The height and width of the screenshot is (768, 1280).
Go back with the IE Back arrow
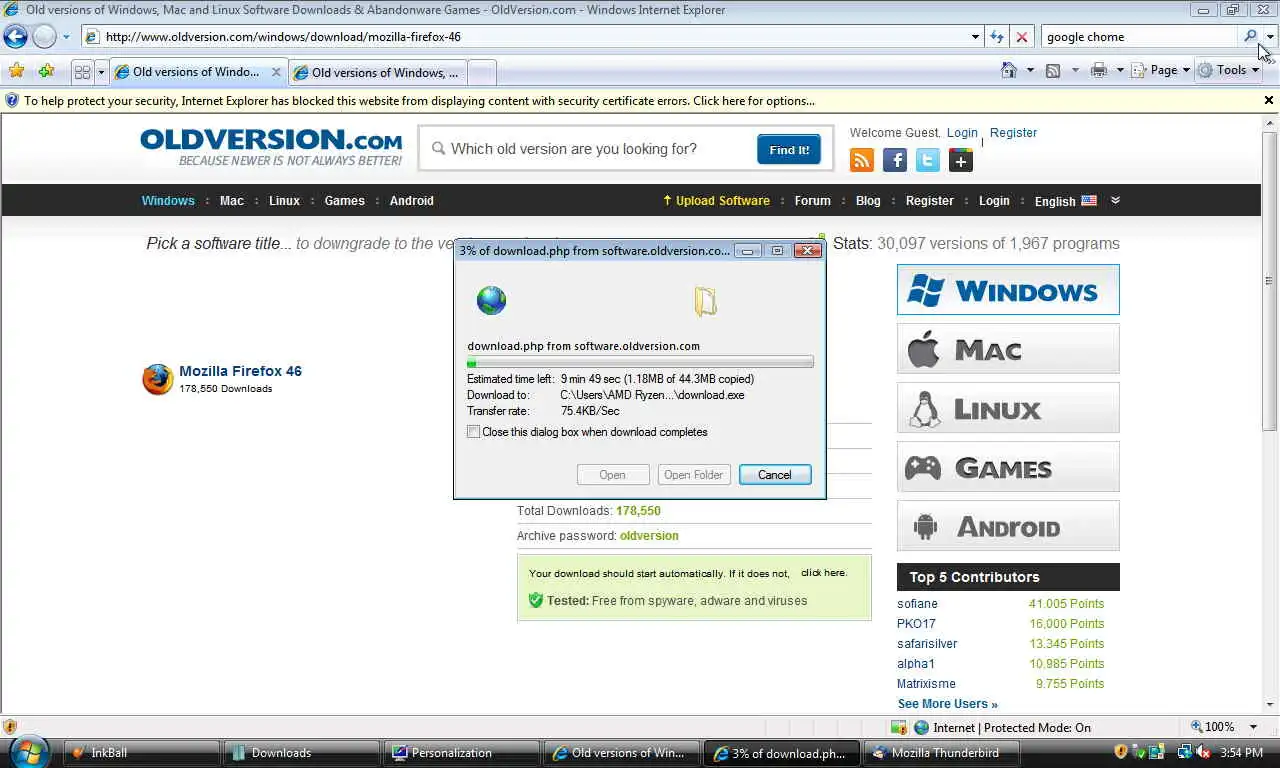point(16,37)
